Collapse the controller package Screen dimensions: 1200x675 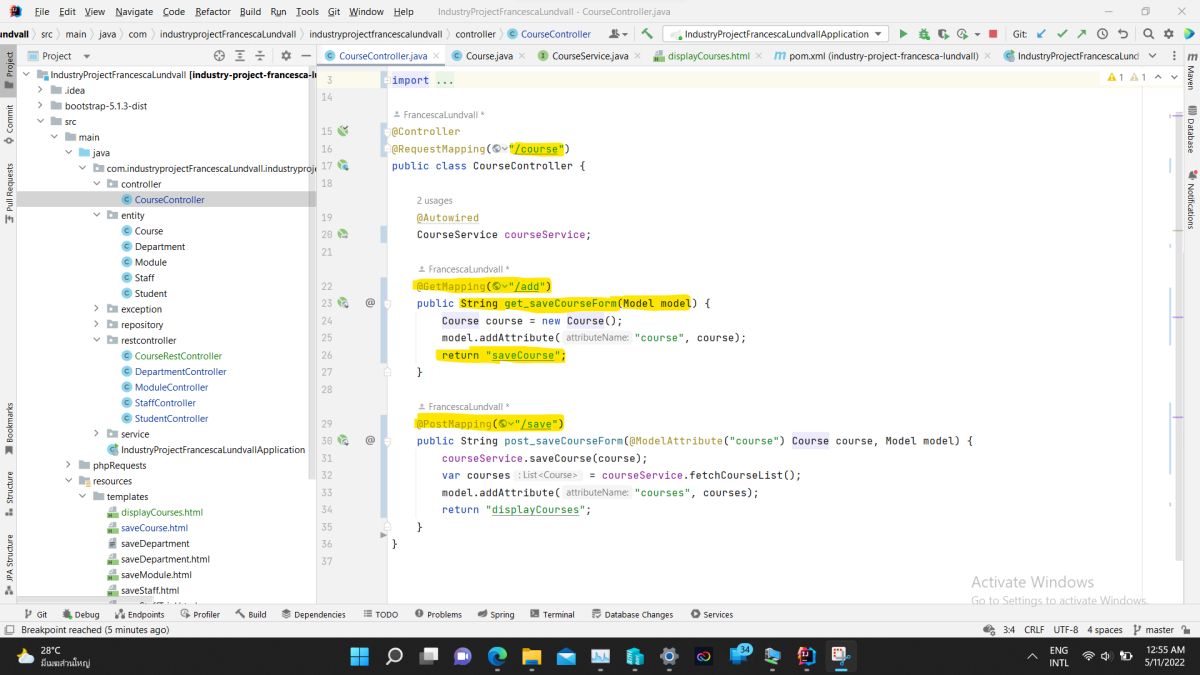tap(97, 184)
